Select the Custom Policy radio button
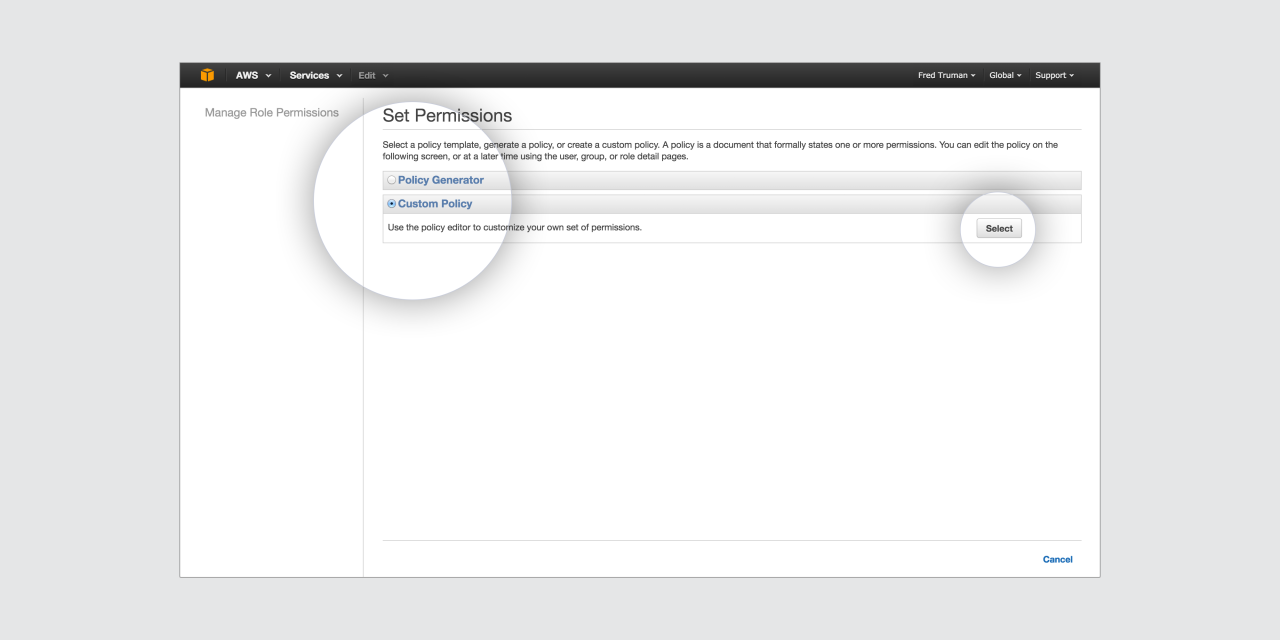 pos(392,204)
